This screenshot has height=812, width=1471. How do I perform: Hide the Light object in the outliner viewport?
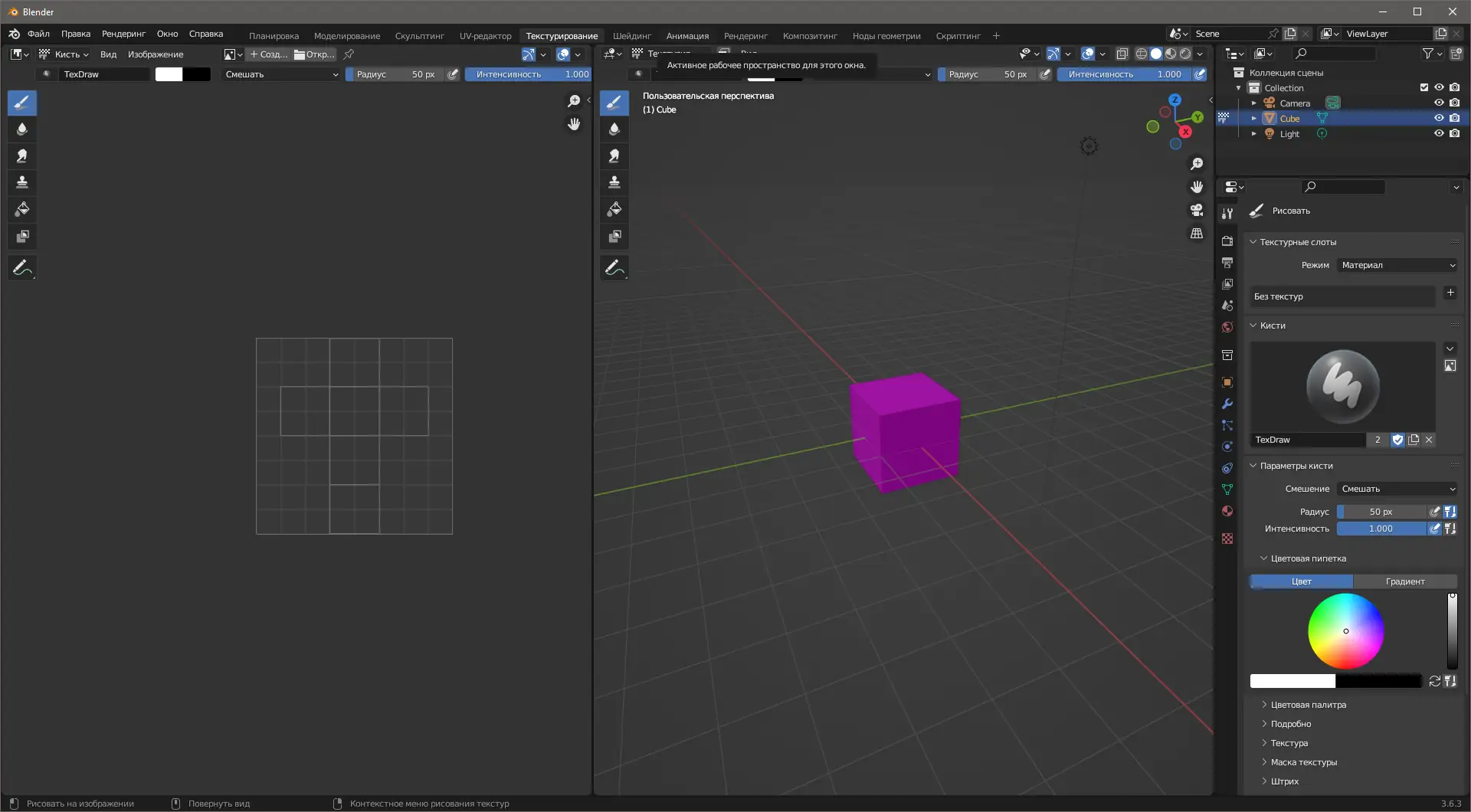pyautogui.click(x=1439, y=134)
